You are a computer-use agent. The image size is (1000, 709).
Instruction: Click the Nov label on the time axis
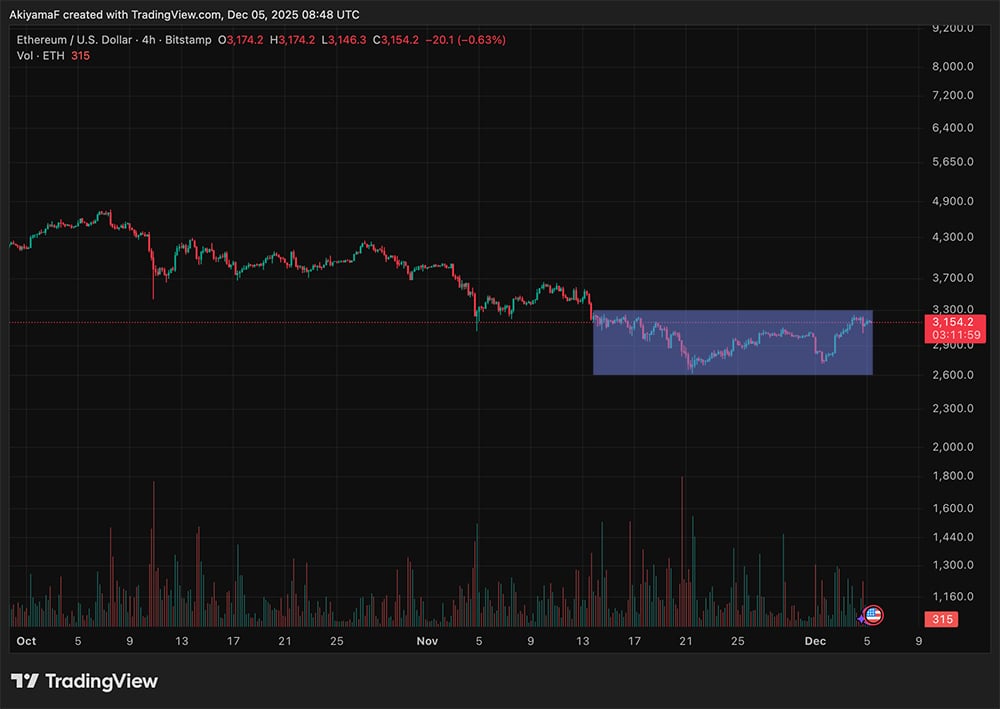pyautogui.click(x=428, y=641)
